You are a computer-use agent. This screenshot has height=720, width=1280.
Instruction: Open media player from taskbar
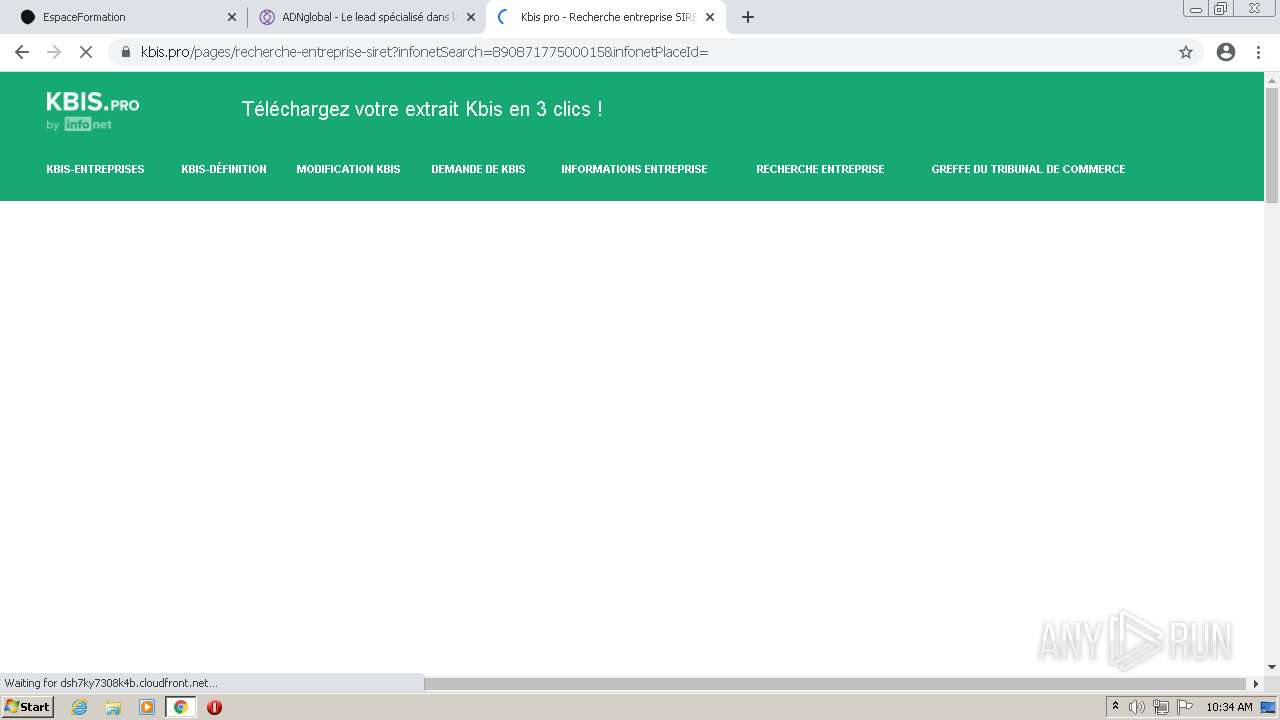[147, 707]
